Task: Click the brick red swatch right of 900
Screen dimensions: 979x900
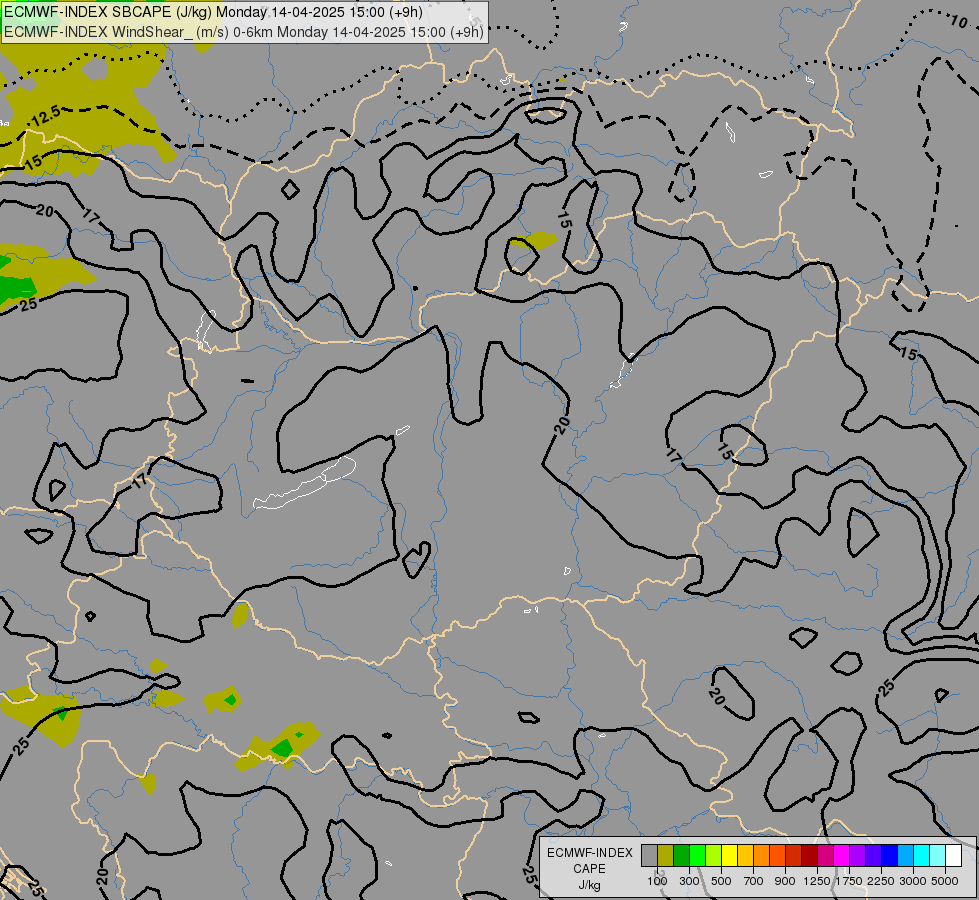Action: click(x=794, y=855)
